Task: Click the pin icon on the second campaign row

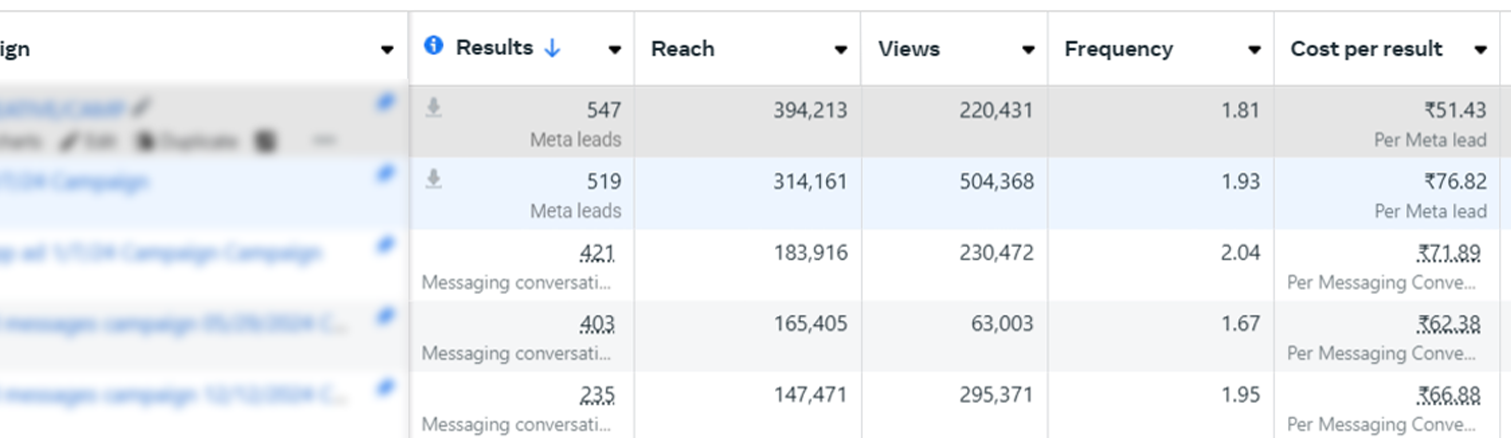Action: pos(385,175)
